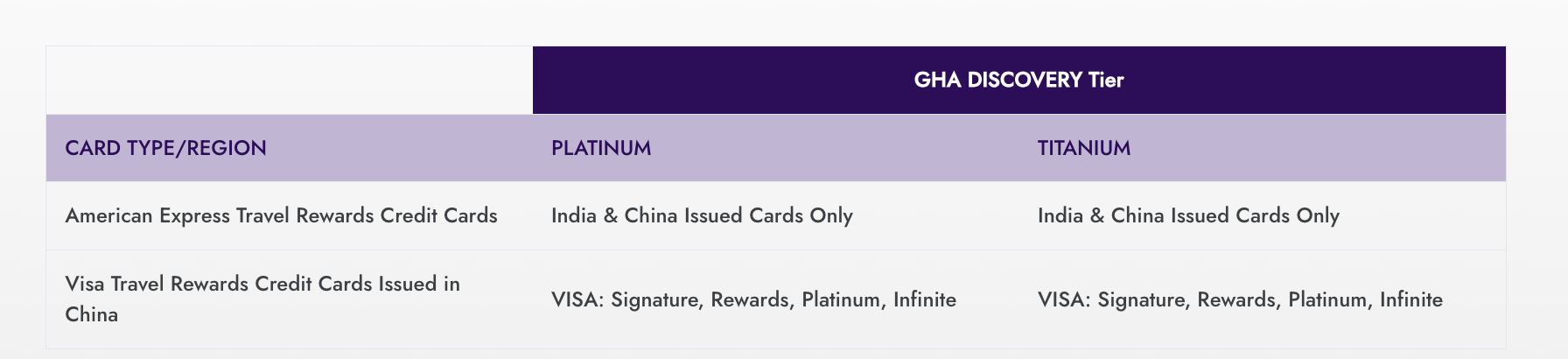The width and height of the screenshot is (1568, 359).
Task: Click "Signature" in the Platinum column
Action: pyautogui.click(x=656, y=299)
